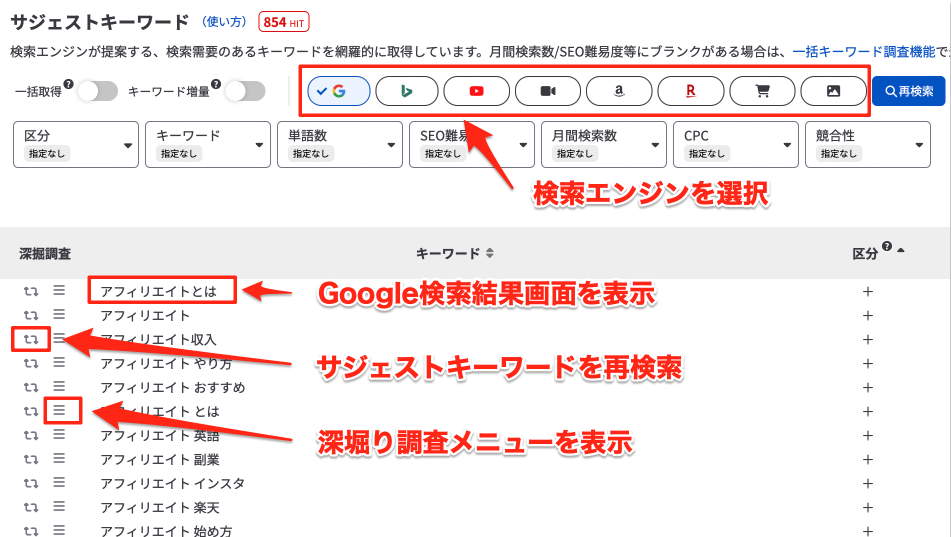The height and width of the screenshot is (537, 951).
Task: Click the アフィリエイトとは keyword
Action: click(160, 291)
